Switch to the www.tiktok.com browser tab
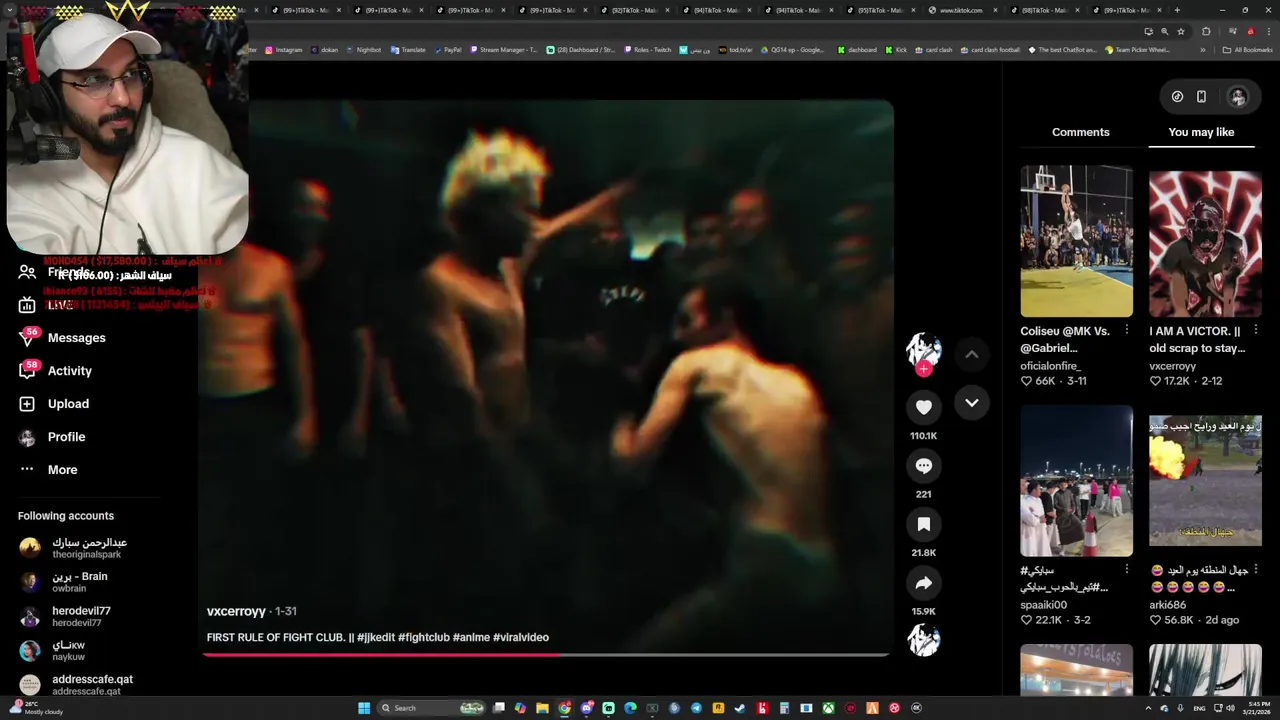Screen dimensions: 1280x720 pos(962,10)
